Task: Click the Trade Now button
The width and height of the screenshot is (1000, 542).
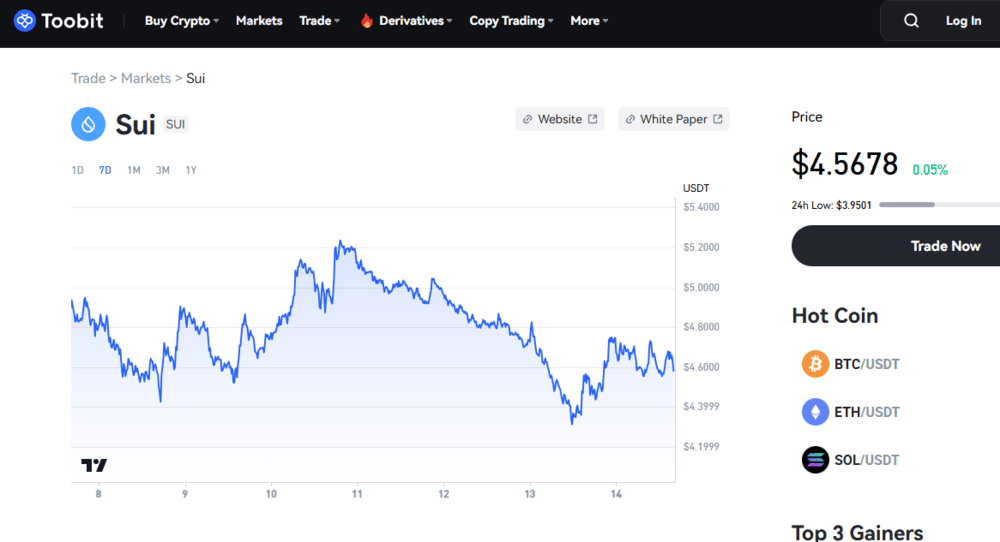Action: point(895,245)
